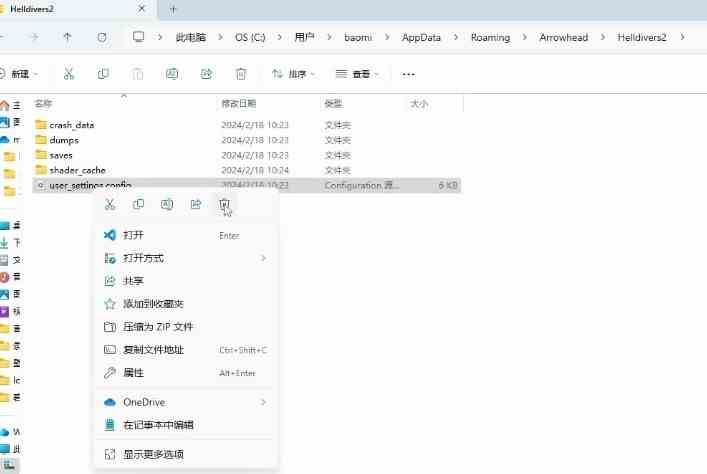
Task: Choose 共享 in context menu
Action: 185,281
